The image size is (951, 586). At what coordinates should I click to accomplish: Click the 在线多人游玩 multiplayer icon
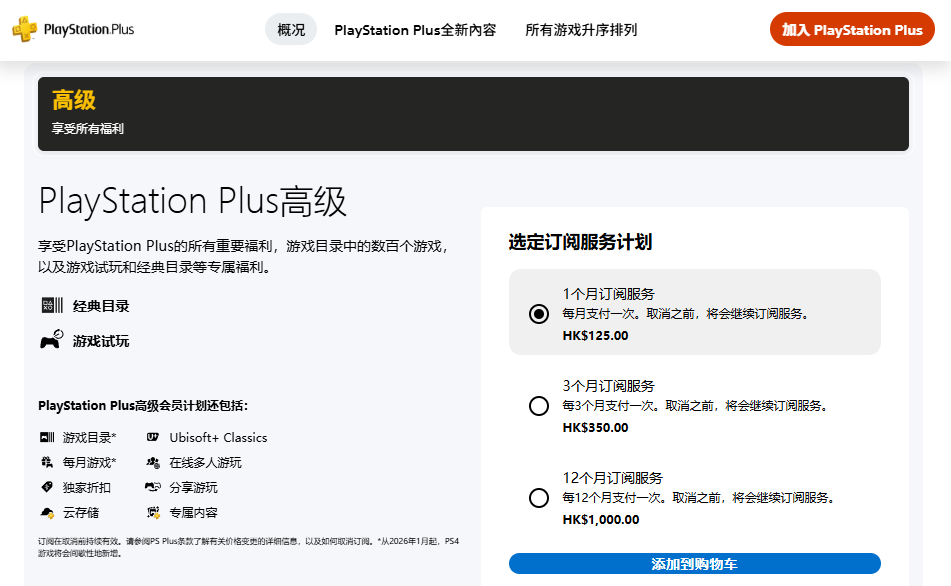pos(153,462)
